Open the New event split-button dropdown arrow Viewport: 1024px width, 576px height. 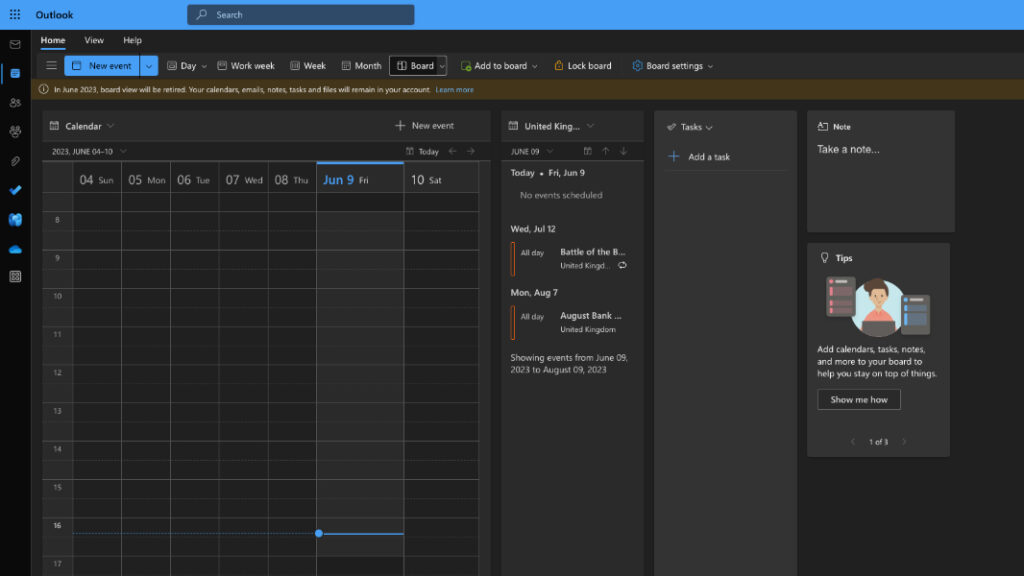(147, 65)
